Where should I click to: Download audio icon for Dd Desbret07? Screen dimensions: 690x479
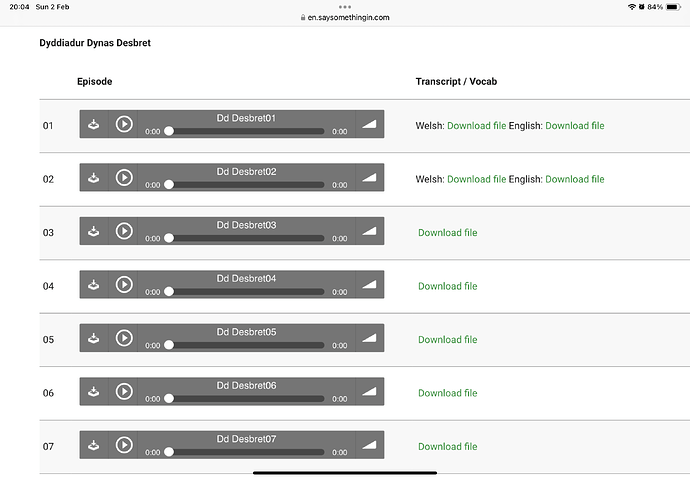[93, 445]
